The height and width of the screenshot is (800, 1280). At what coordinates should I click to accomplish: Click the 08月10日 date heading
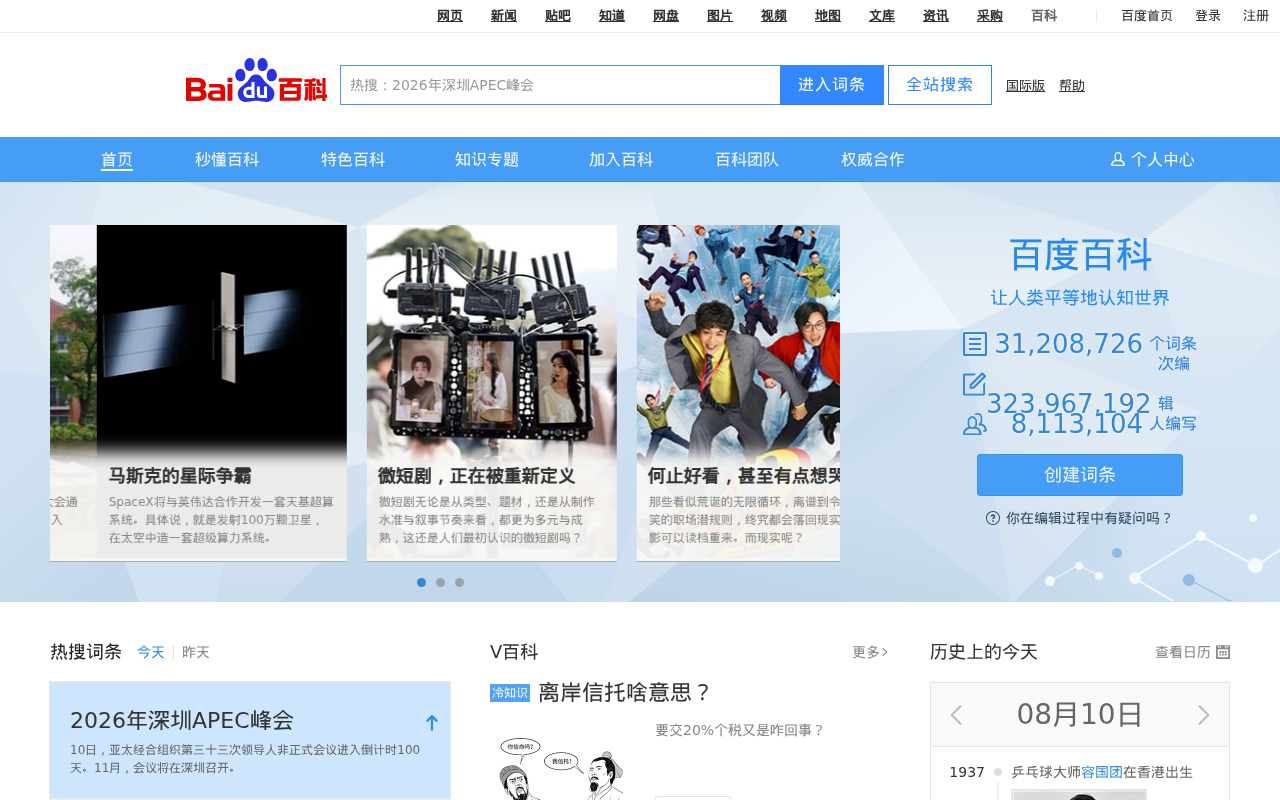pos(1080,714)
